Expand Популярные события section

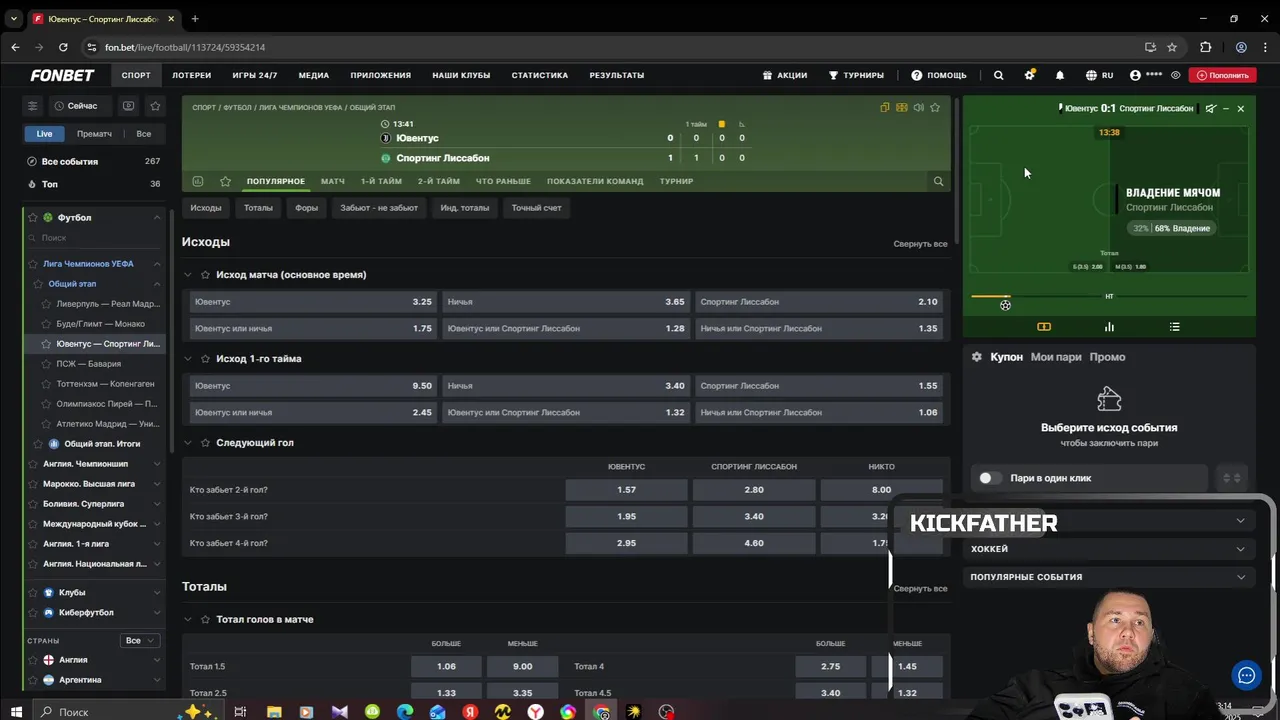[1108, 577]
